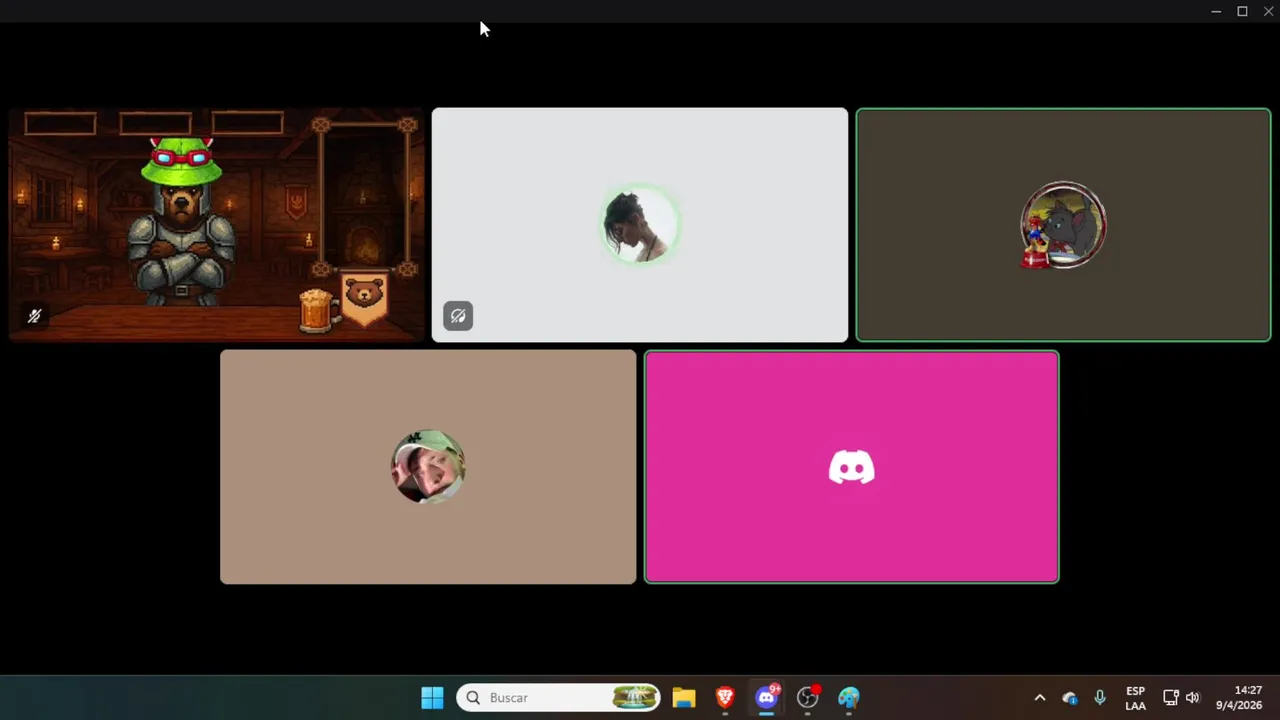1280x720 pixels.
Task: Open the Paint app from the taskbar
Action: click(x=849, y=697)
